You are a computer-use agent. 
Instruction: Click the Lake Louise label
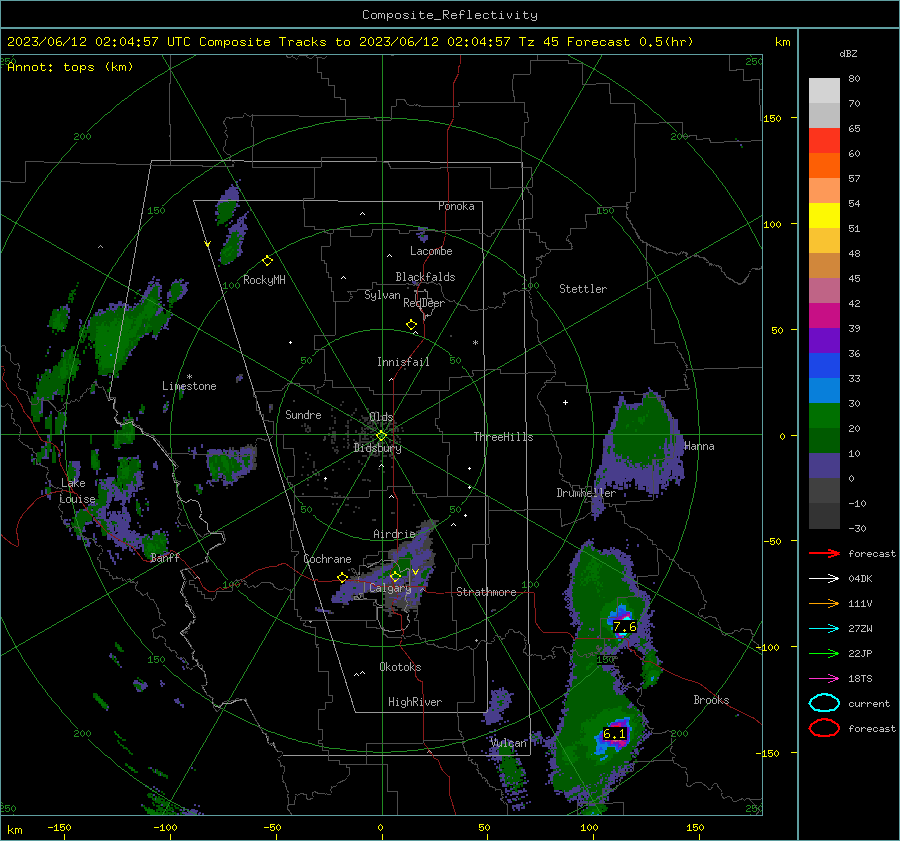click(77, 491)
